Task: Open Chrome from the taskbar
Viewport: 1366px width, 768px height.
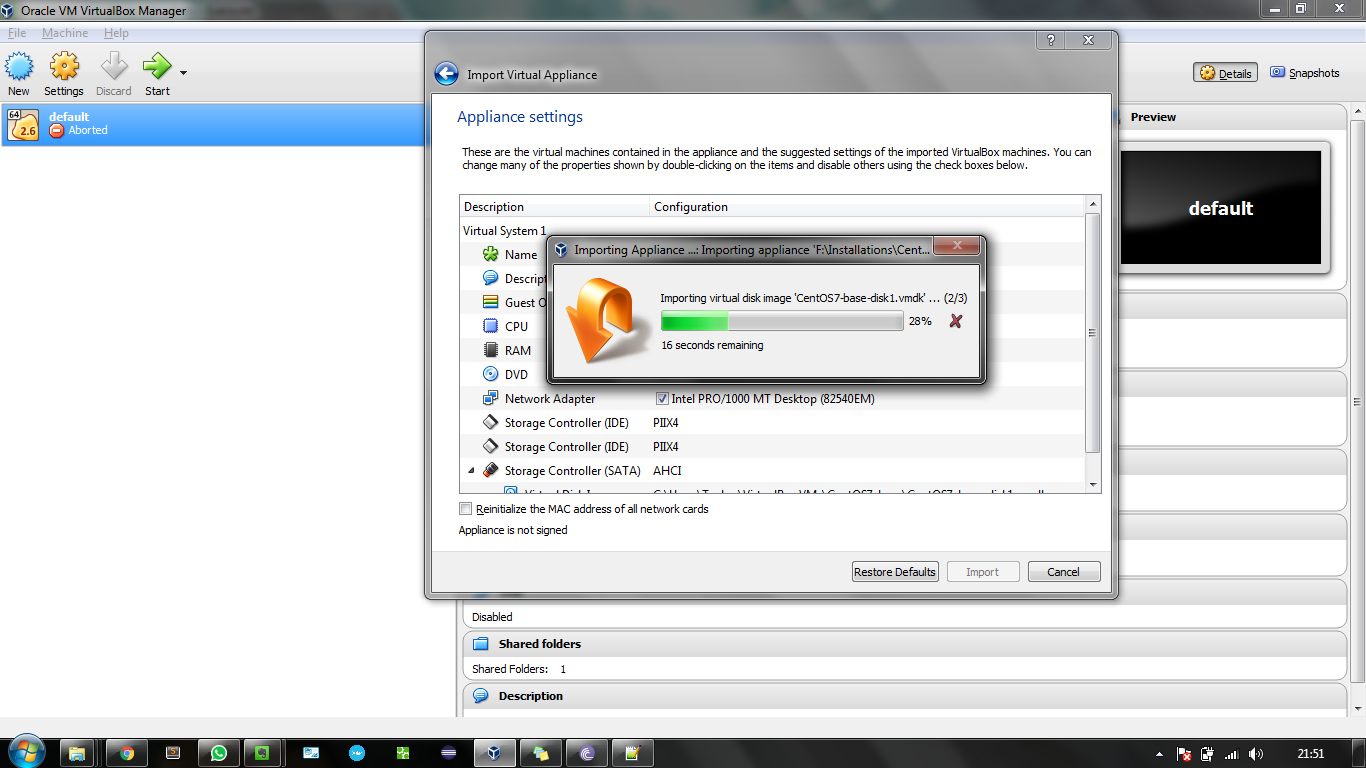Action: [127, 753]
